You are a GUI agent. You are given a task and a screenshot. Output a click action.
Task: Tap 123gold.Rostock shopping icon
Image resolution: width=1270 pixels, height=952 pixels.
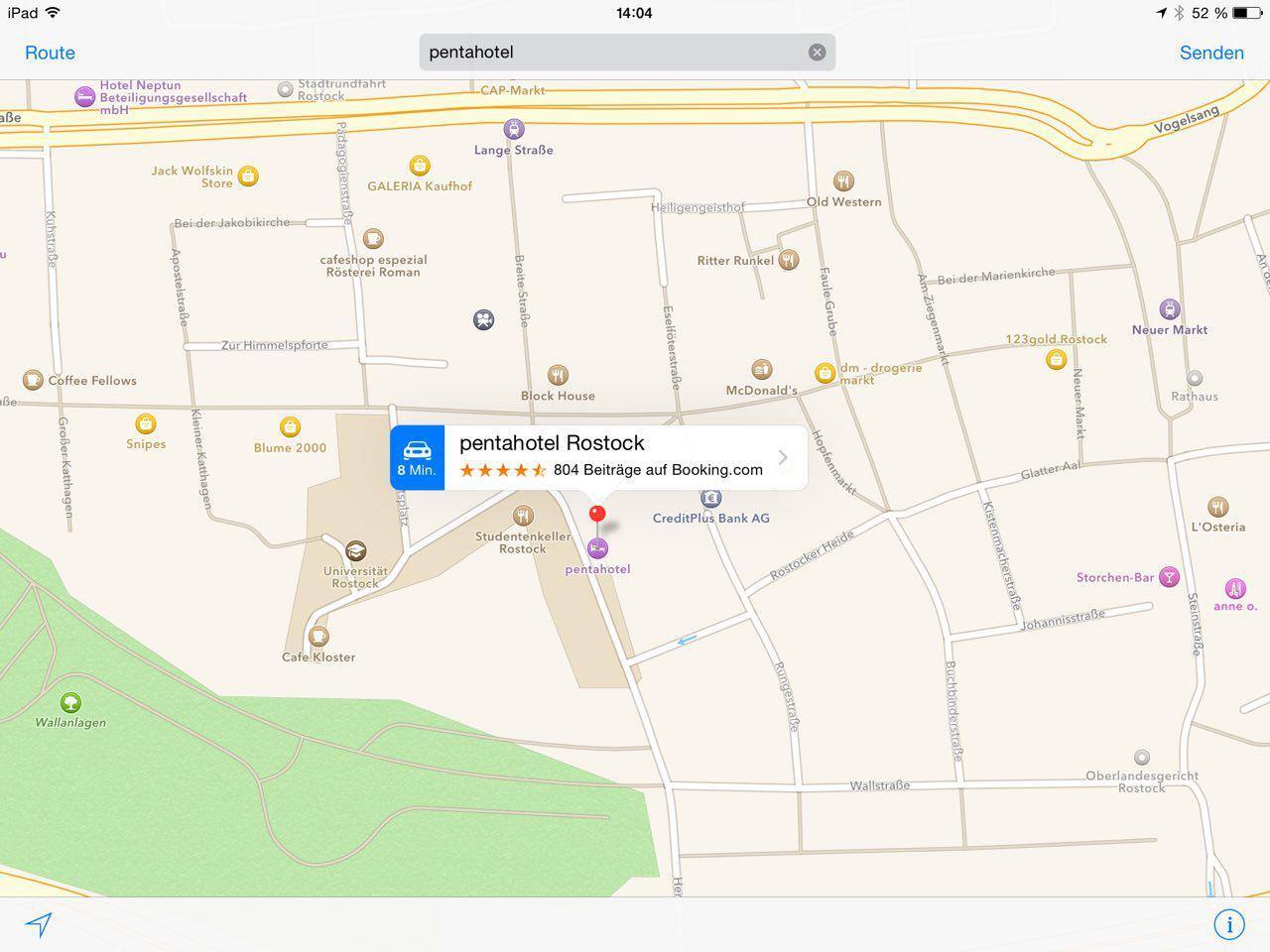coord(1056,359)
